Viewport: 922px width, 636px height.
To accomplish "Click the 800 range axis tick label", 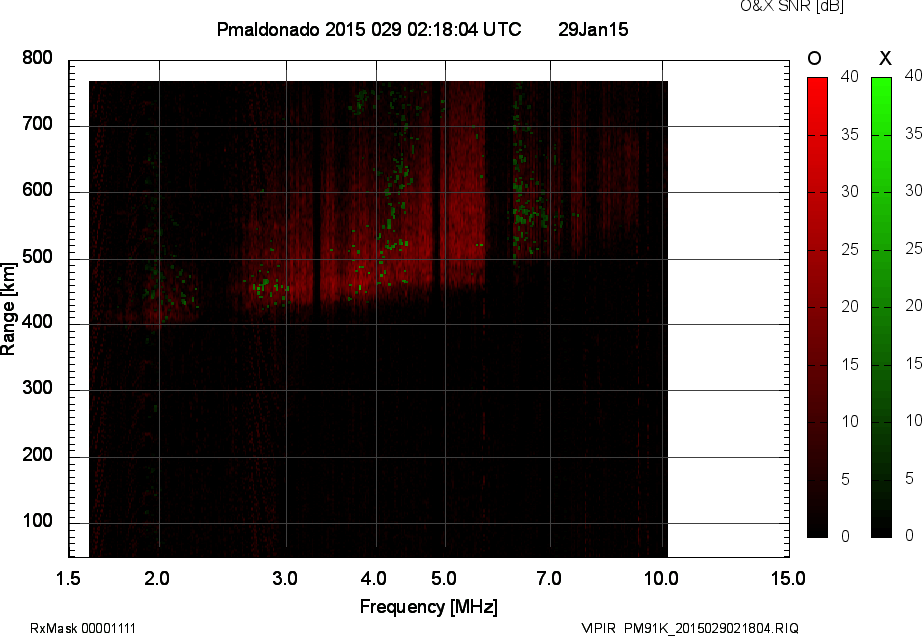I will [38, 58].
